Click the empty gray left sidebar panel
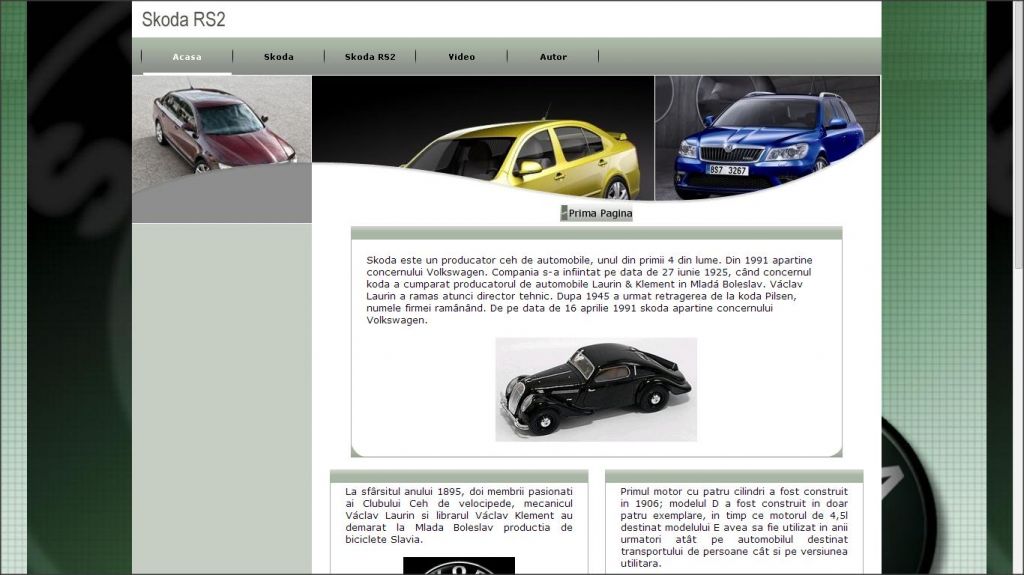Screen dimensions: 1024x575 [221, 400]
